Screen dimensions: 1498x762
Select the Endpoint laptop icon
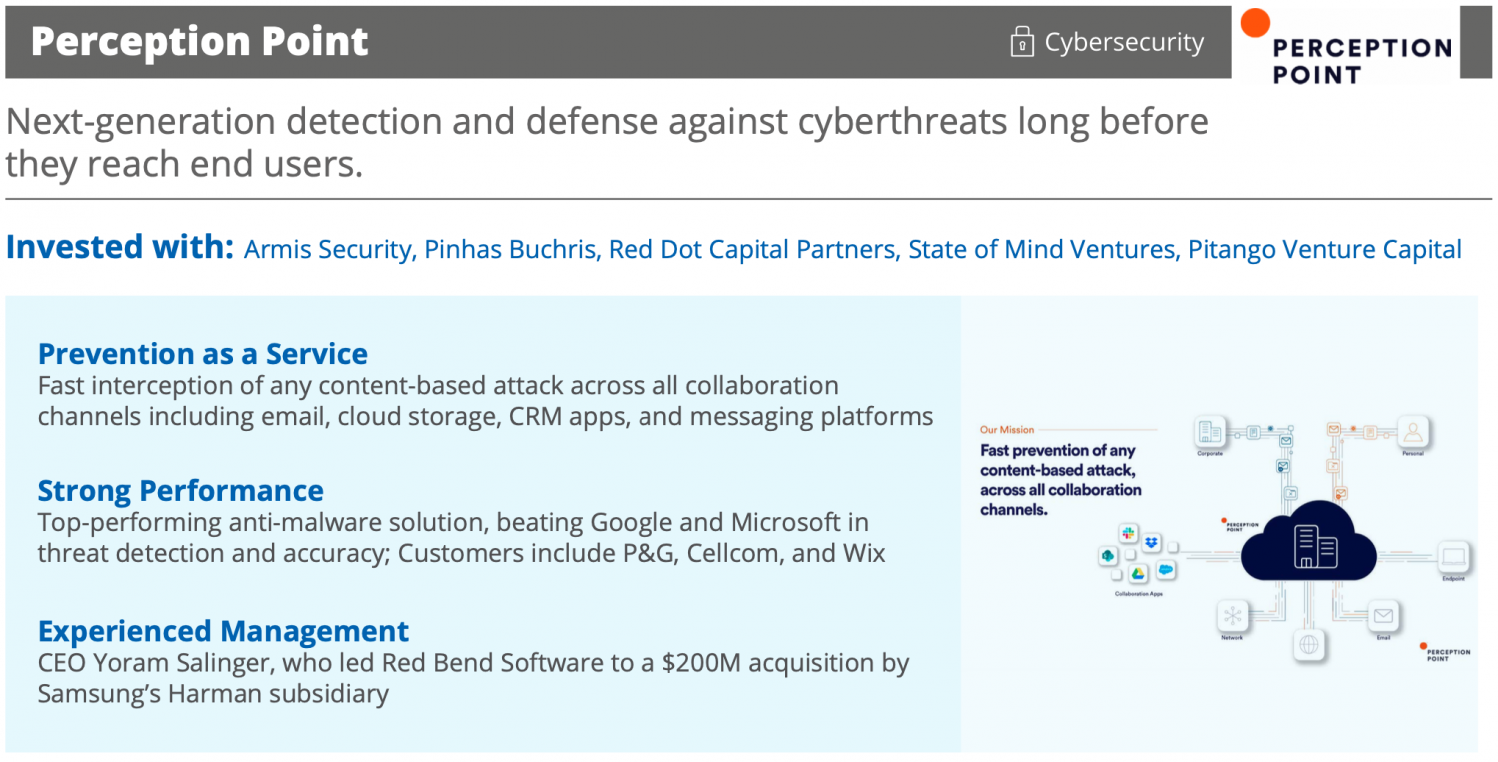(1453, 557)
